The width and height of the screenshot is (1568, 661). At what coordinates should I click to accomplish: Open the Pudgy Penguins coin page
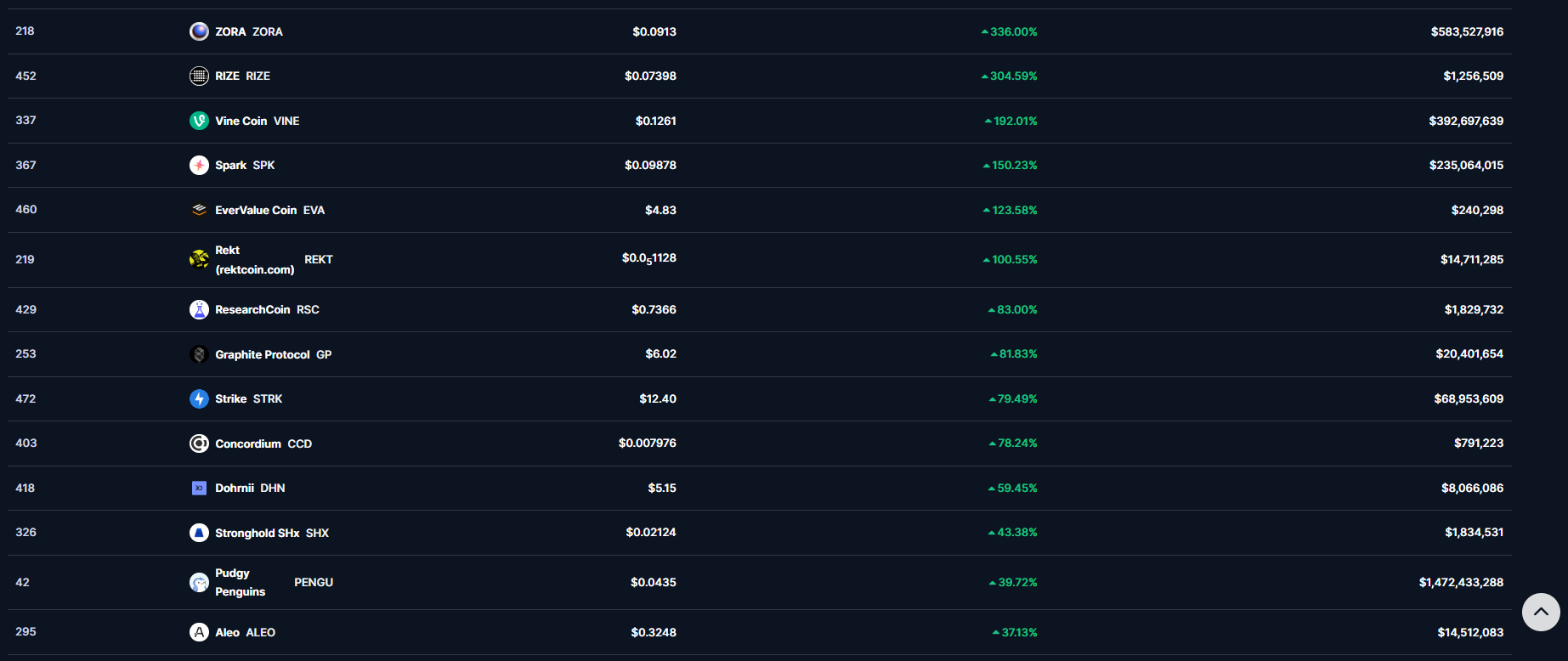[240, 582]
